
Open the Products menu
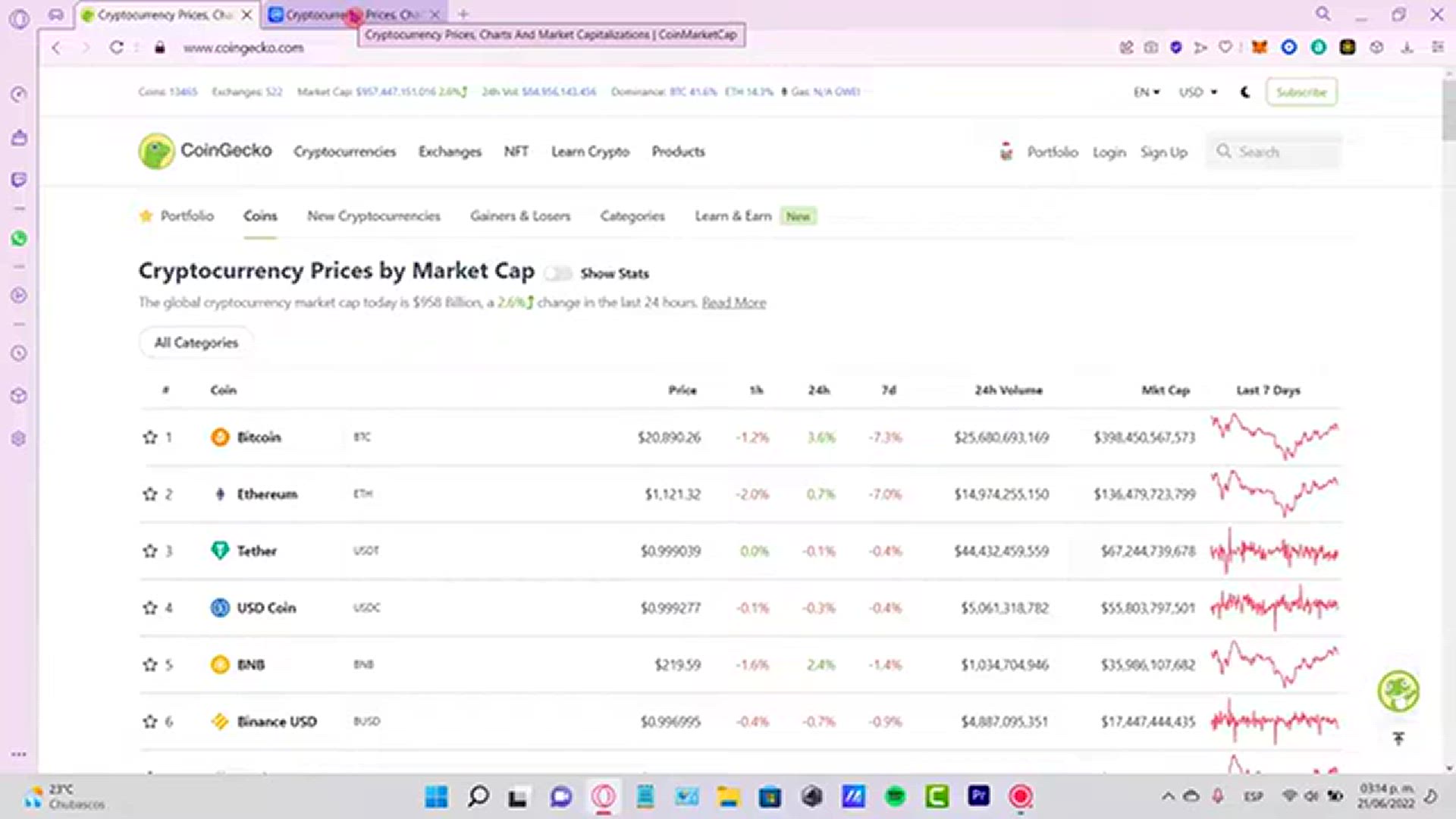point(678,152)
